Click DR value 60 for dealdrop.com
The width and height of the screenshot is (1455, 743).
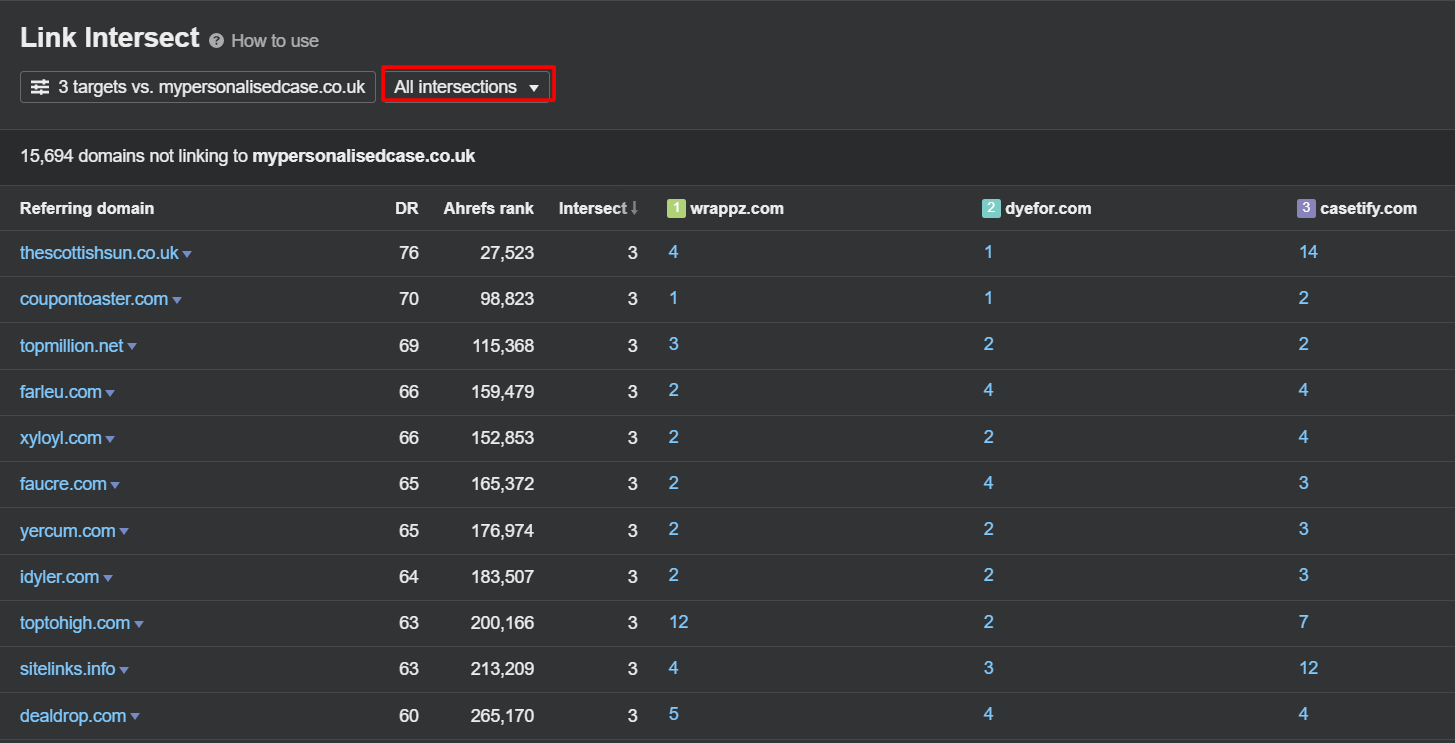(x=409, y=716)
